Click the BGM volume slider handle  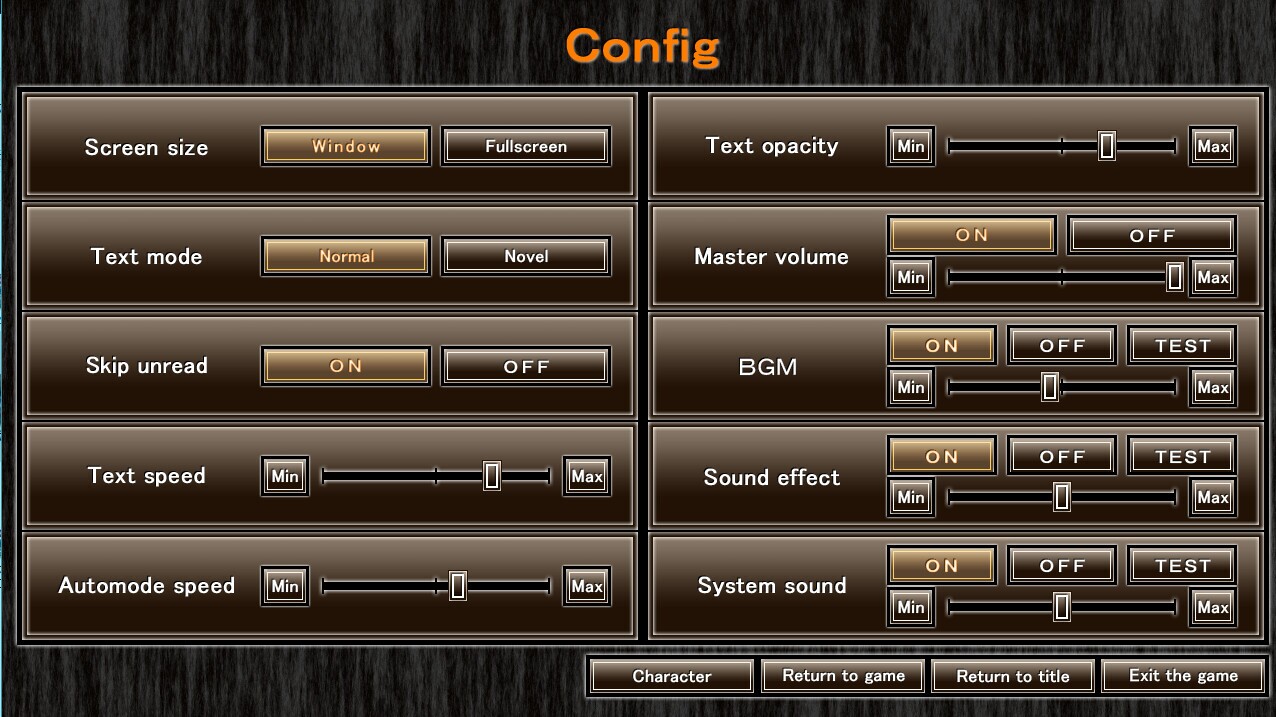[1049, 387]
